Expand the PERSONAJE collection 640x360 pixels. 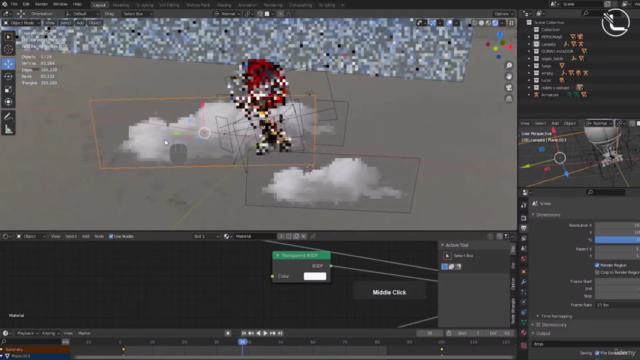pyautogui.click(x=529, y=37)
